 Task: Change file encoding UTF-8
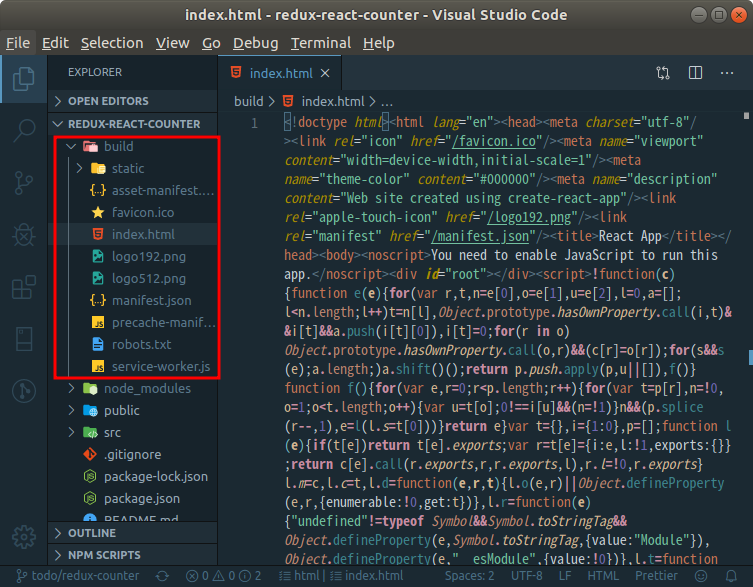click(x=526, y=576)
